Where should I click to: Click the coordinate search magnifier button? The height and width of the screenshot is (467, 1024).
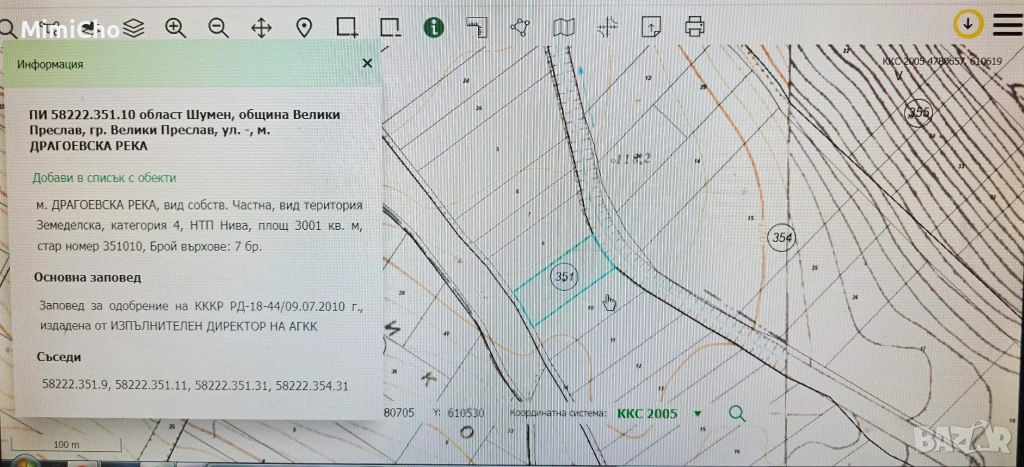pos(737,413)
